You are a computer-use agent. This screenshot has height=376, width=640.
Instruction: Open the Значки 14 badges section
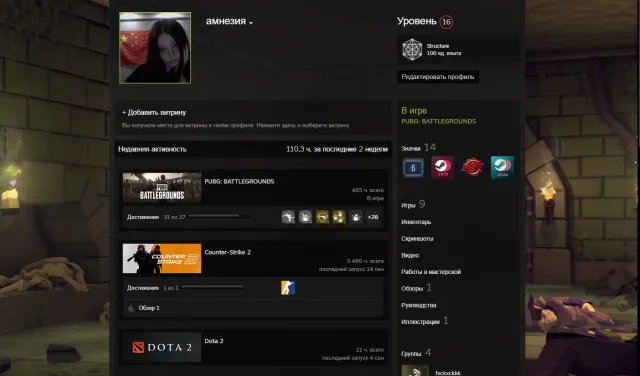[x=418, y=147]
